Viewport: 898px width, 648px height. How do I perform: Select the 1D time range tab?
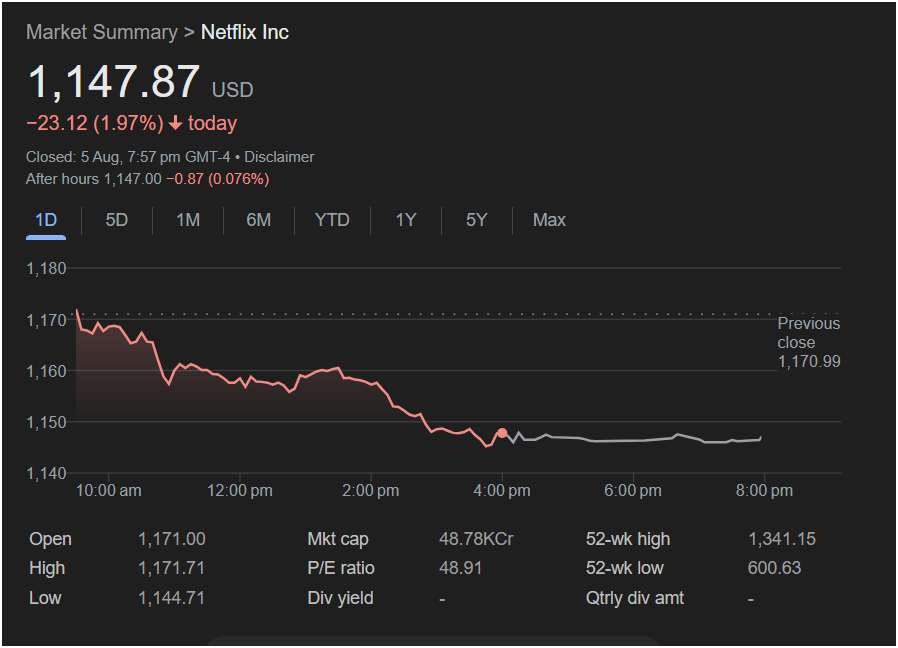(46, 221)
